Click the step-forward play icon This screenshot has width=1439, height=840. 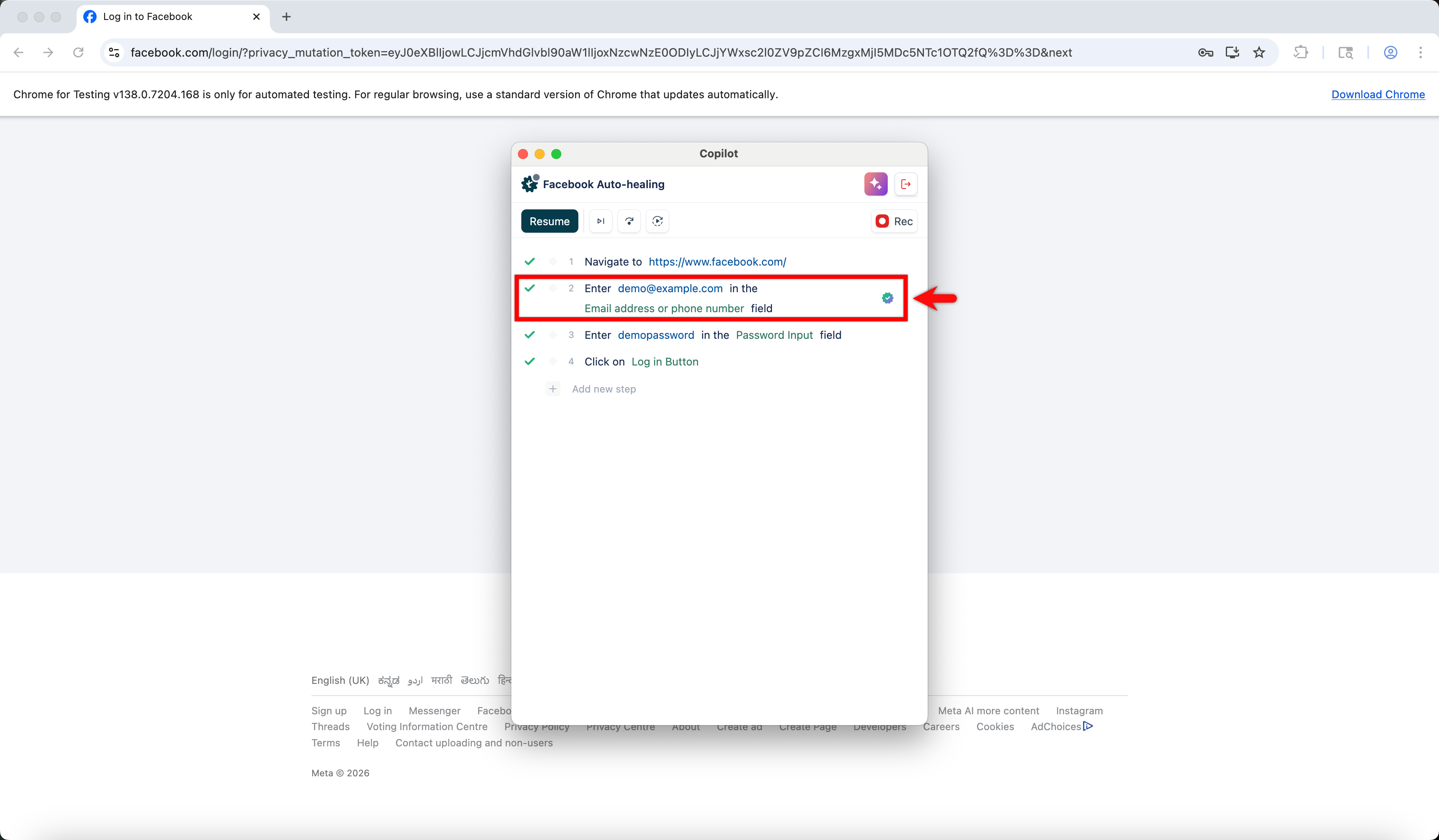601,221
